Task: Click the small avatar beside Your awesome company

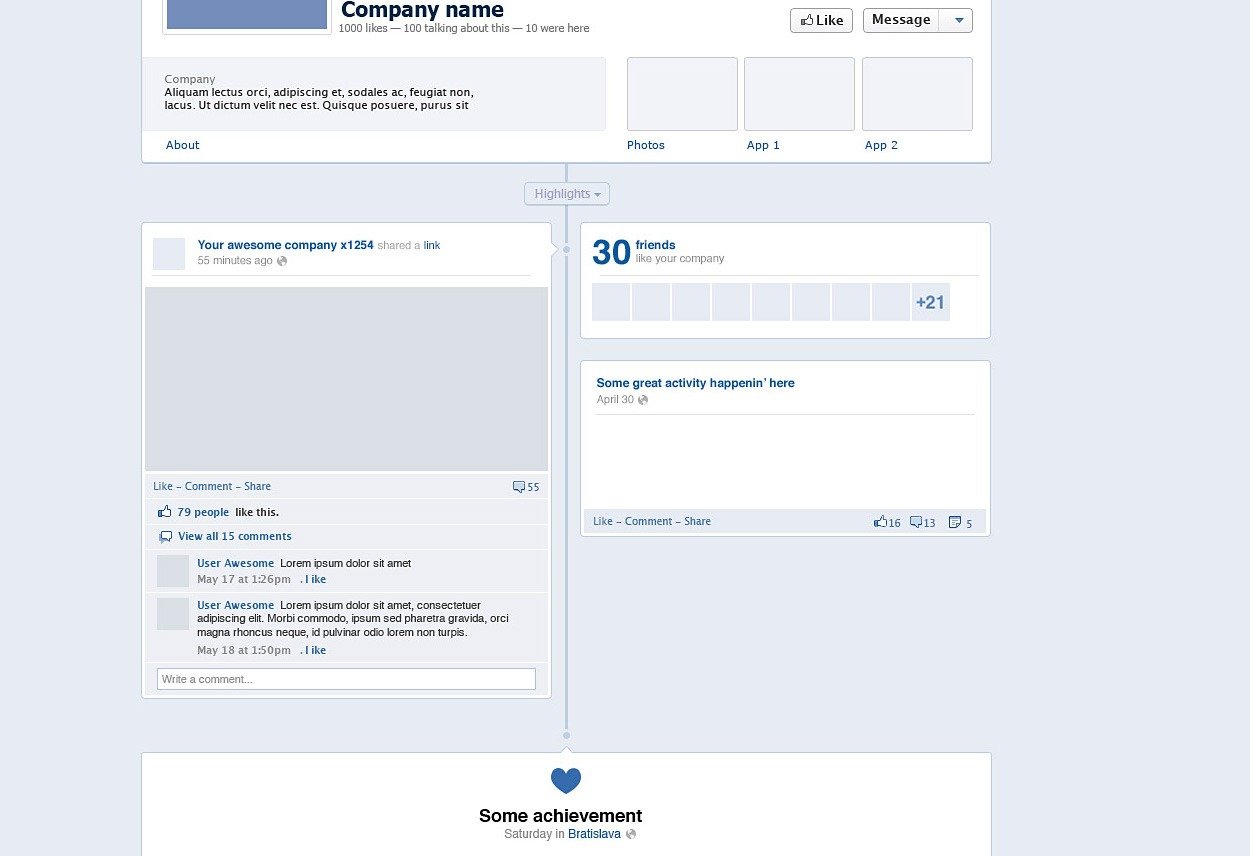Action: [x=169, y=254]
